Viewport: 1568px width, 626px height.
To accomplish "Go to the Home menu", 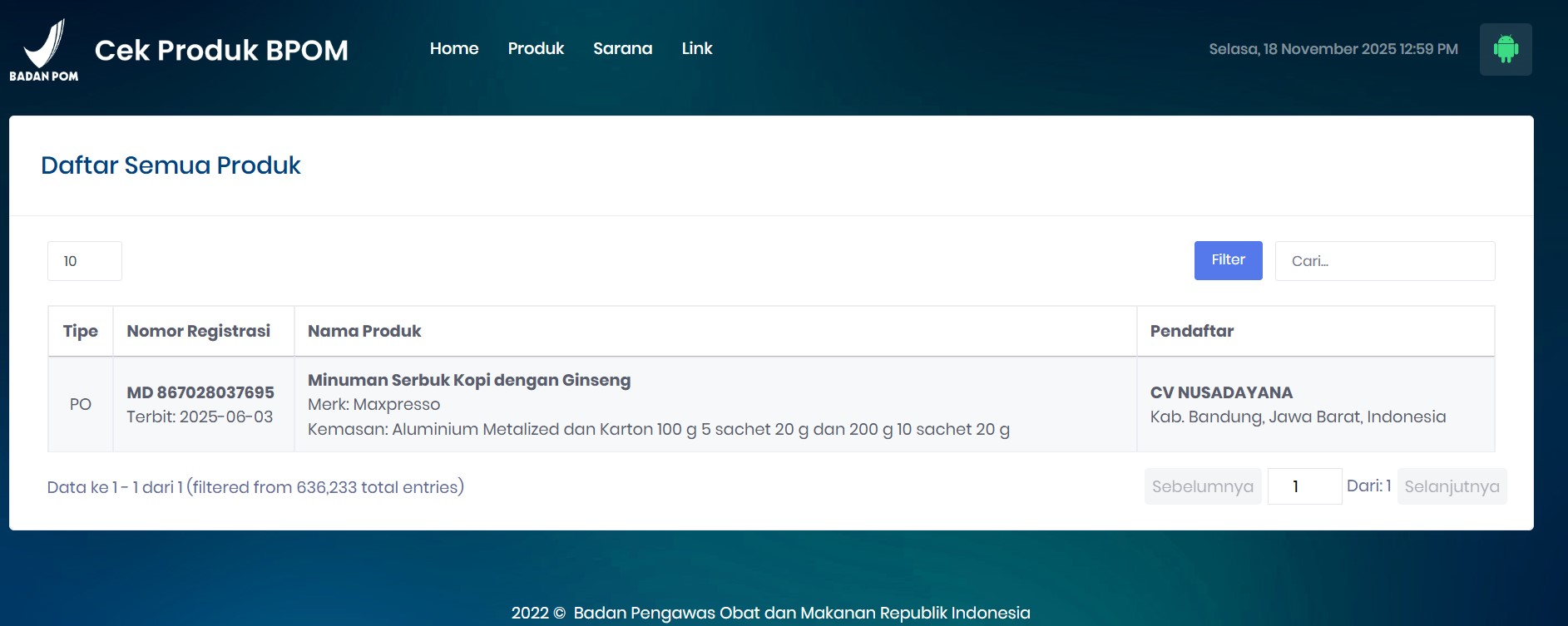I will [453, 48].
